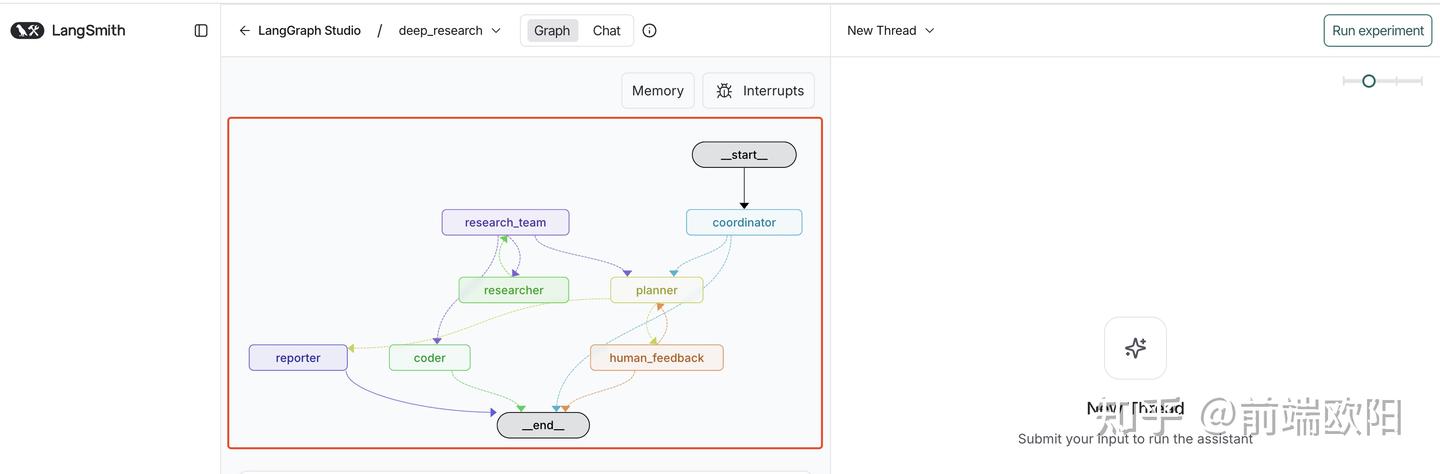1440x474 pixels.
Task: Click the Run experiment button
Action: click(x=1378, y=30)
